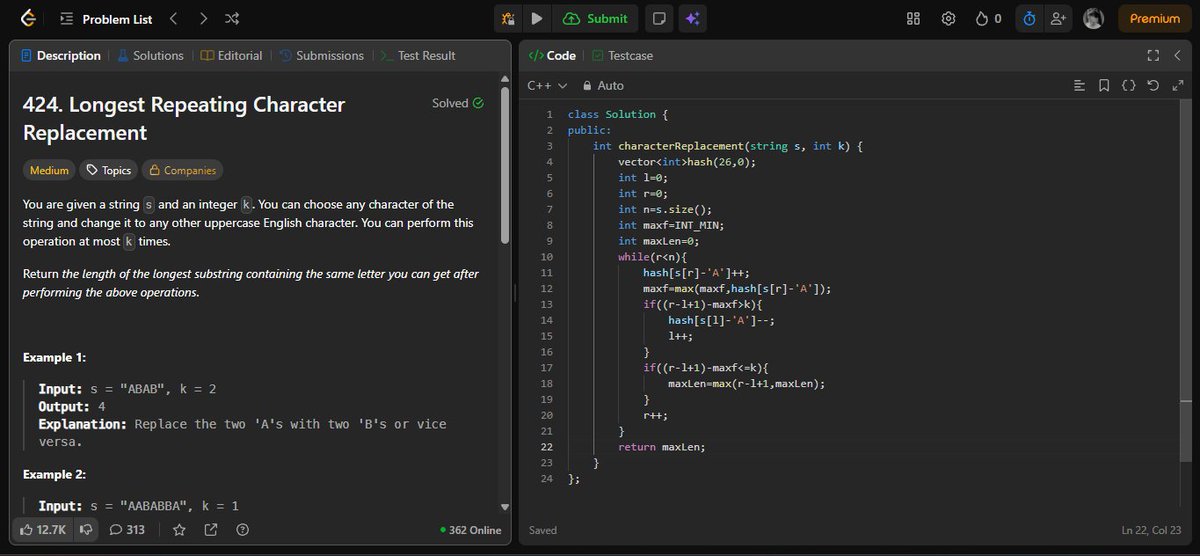Reset code with the undo arrow icon
1200x556 pixels.
pos(1153,86)
